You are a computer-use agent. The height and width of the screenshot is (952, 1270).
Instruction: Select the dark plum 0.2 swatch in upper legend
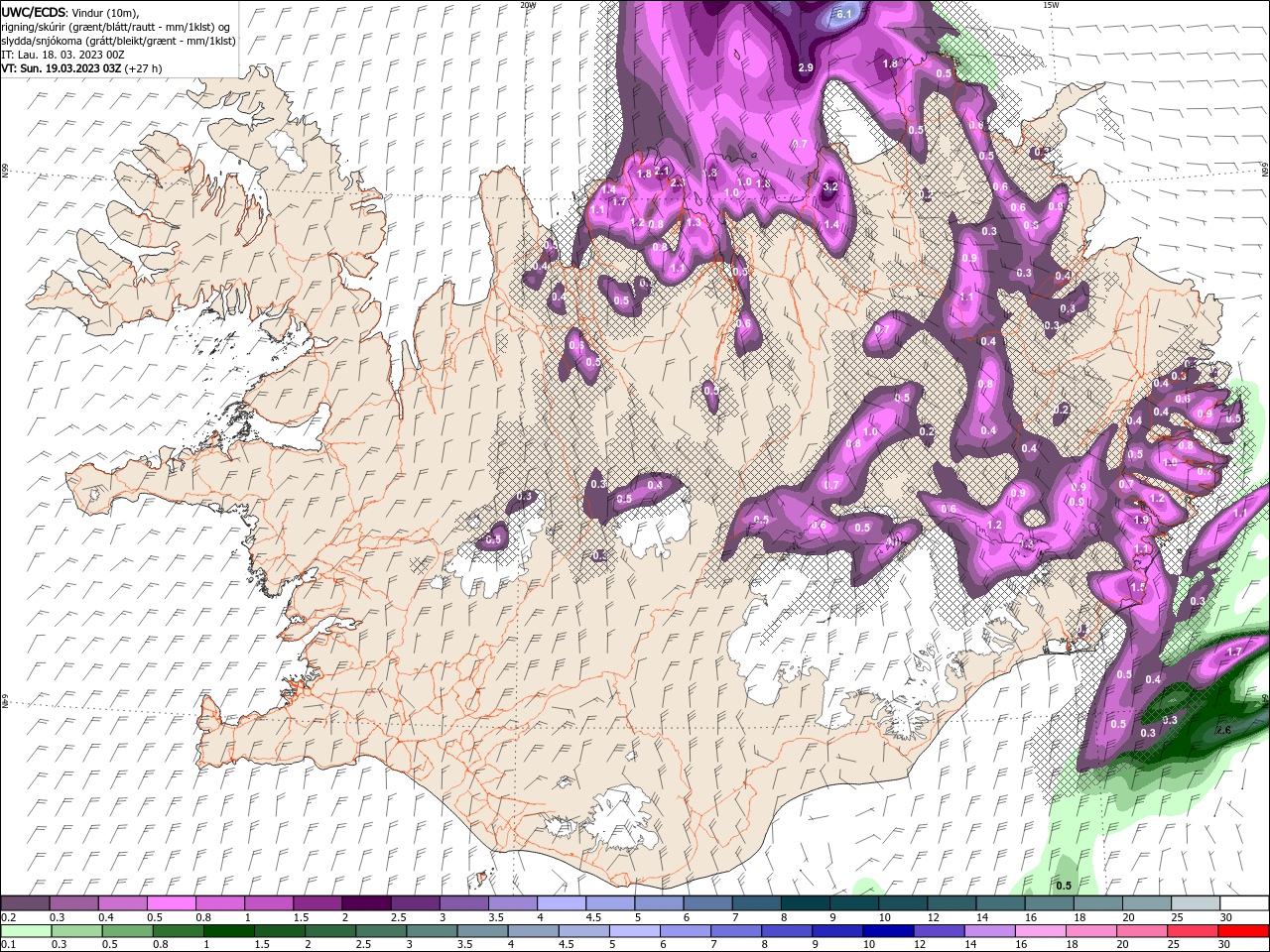[25, 904]
